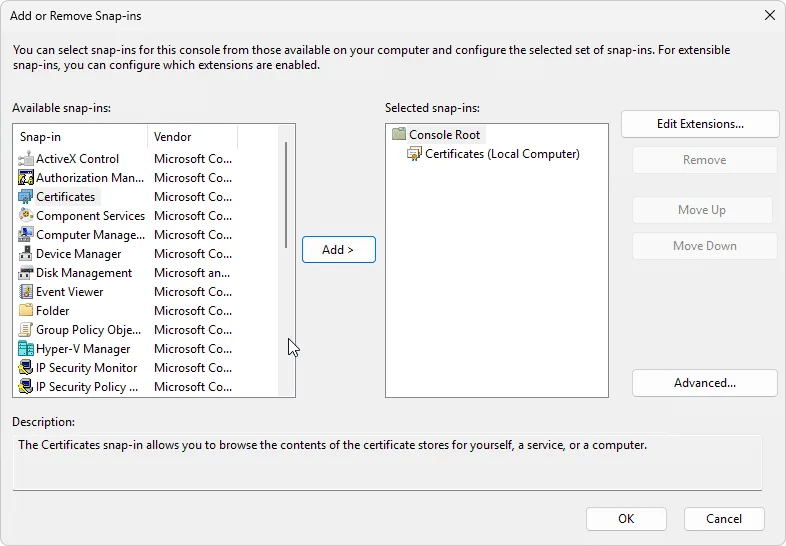Select Console Root in selected snap-ins
Image resolution: width=786 pixels, height=546 pixels.
[444, 134]
